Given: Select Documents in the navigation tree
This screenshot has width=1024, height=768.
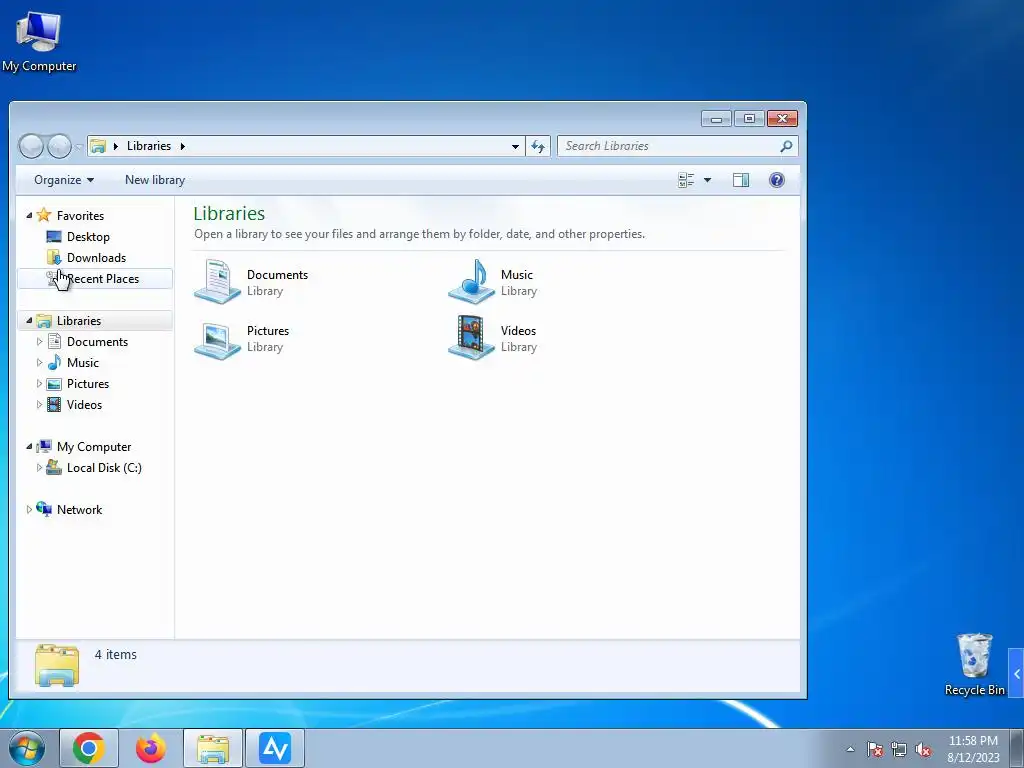Looking at the screenshot, I should (x=97, y=342).
